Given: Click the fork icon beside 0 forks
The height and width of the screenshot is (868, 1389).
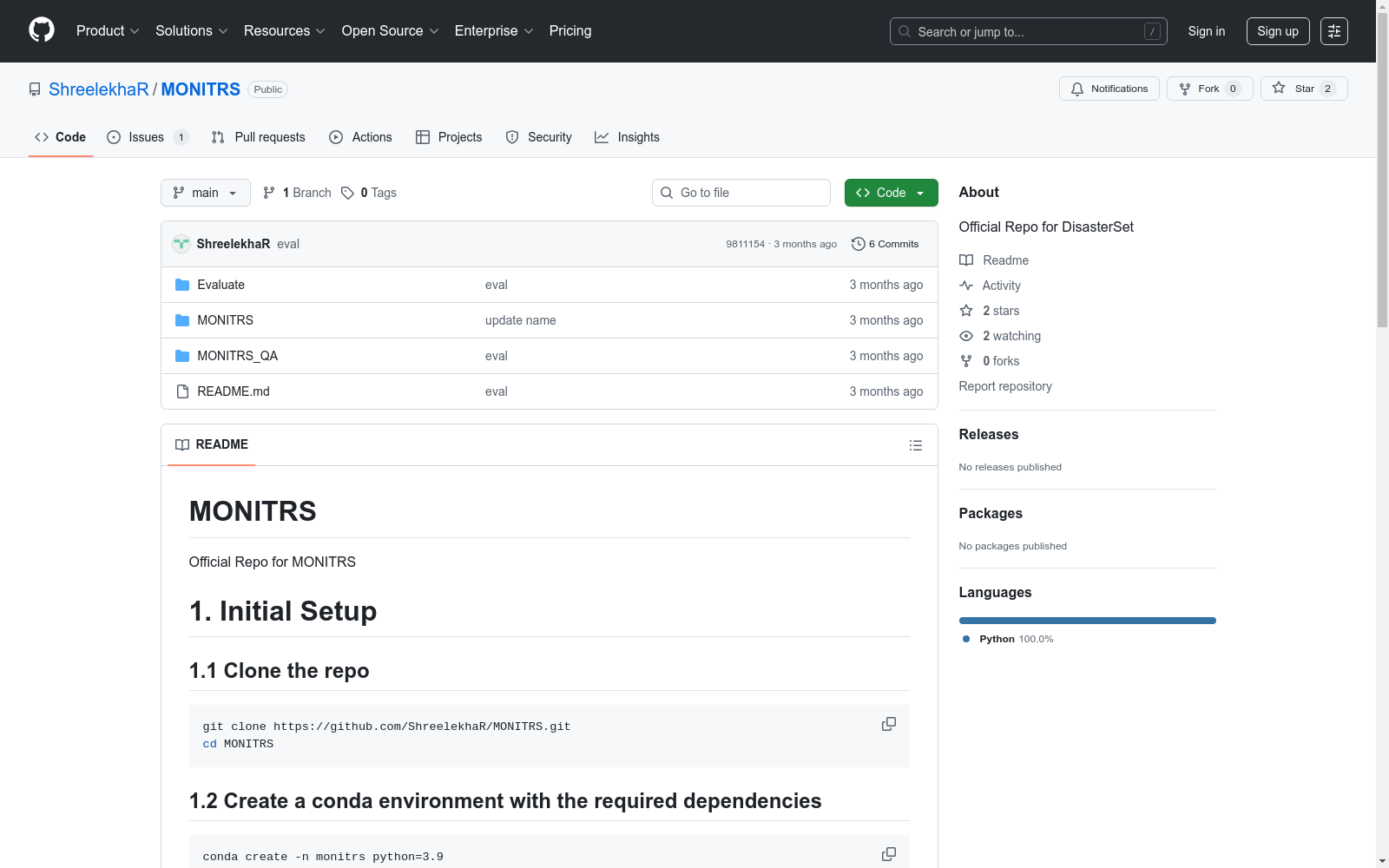Looking at the screenshot, I should point(966,361).
